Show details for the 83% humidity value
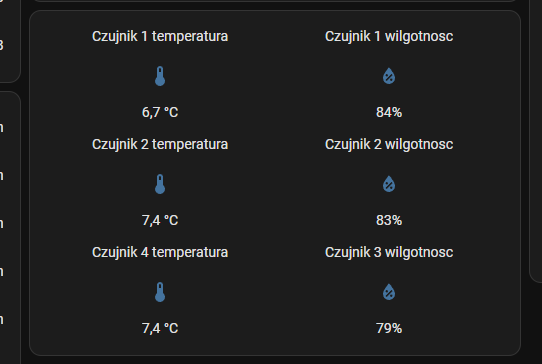The image size is (542, 364). tap(389, 220)
